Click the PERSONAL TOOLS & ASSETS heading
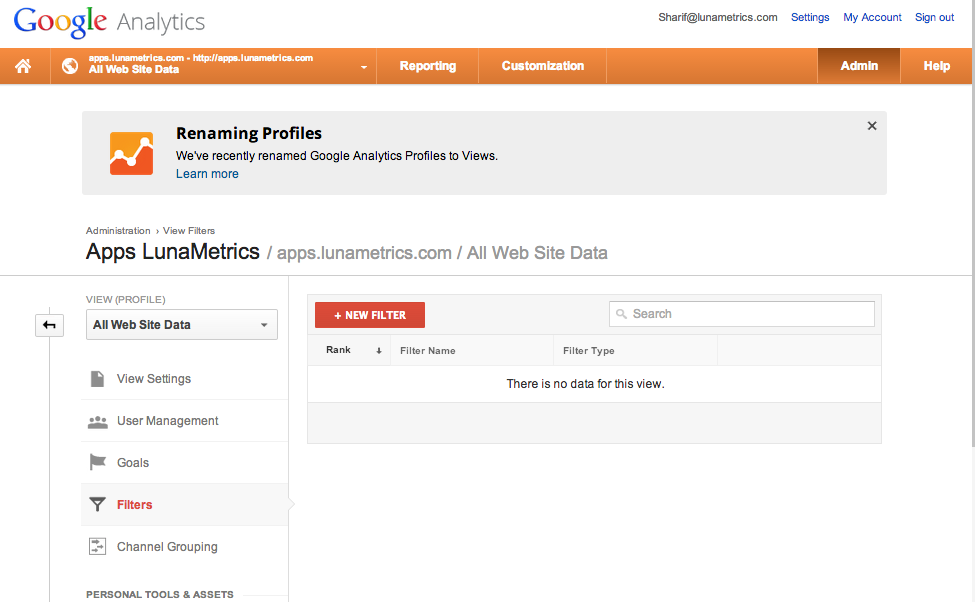Viewport: 975px width, 602px height. click(x=160, y=595)
